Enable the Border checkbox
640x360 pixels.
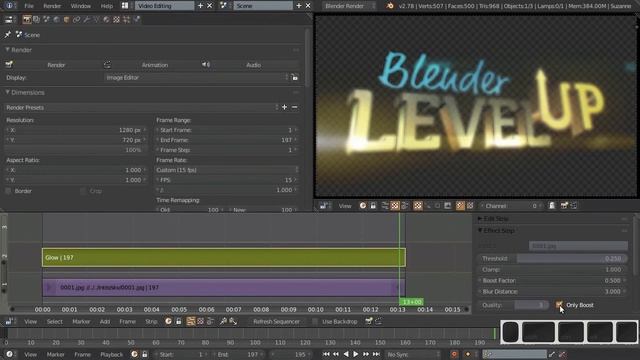pyautogui.click(x=8, y=191)
